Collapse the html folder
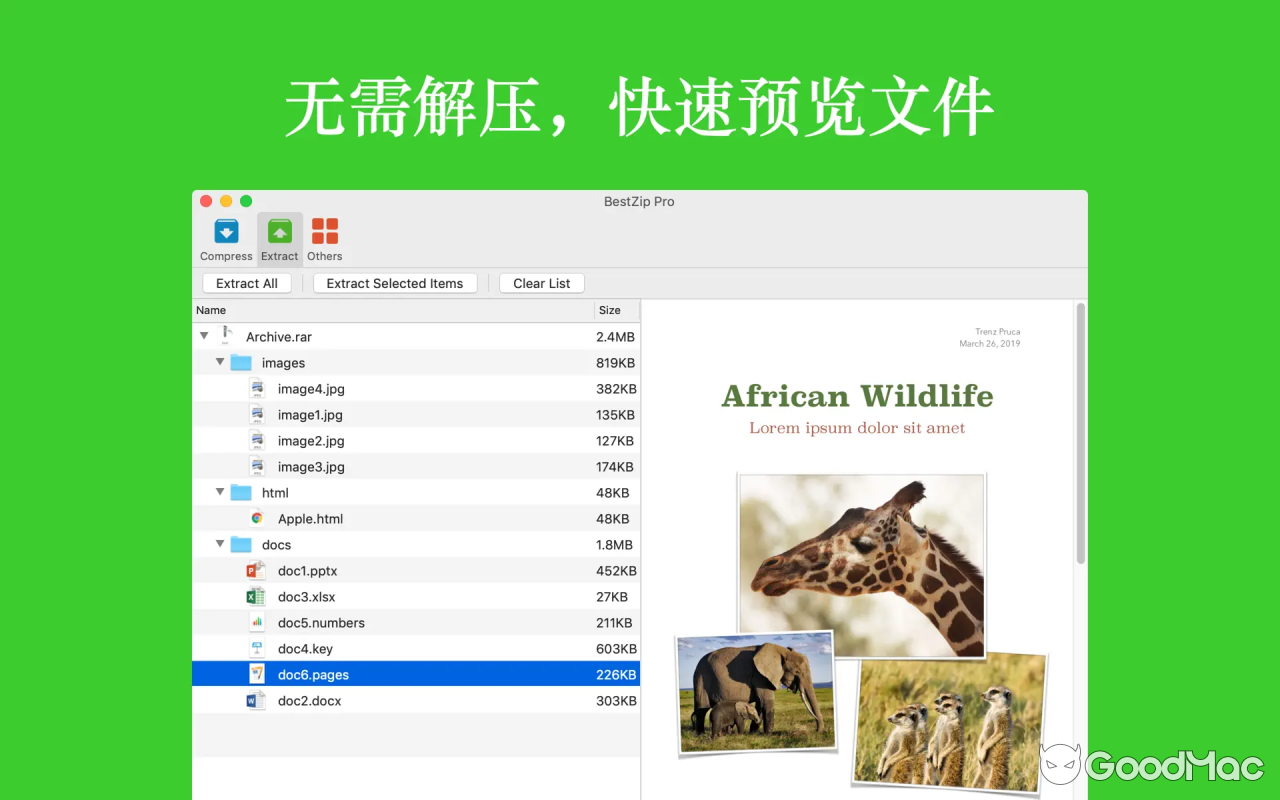This screenshot has height=800, width=1280. click(x=219, y=492)
